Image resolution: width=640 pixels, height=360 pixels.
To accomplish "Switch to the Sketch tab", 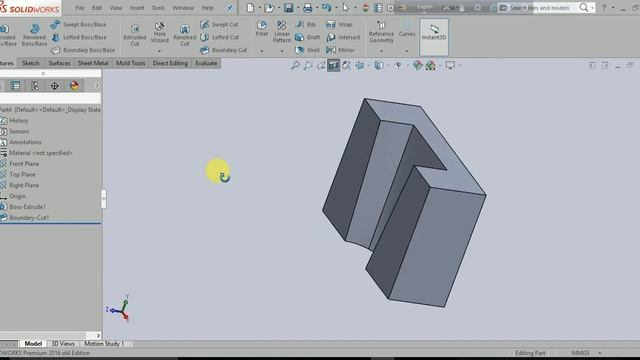I will (31, 63).
